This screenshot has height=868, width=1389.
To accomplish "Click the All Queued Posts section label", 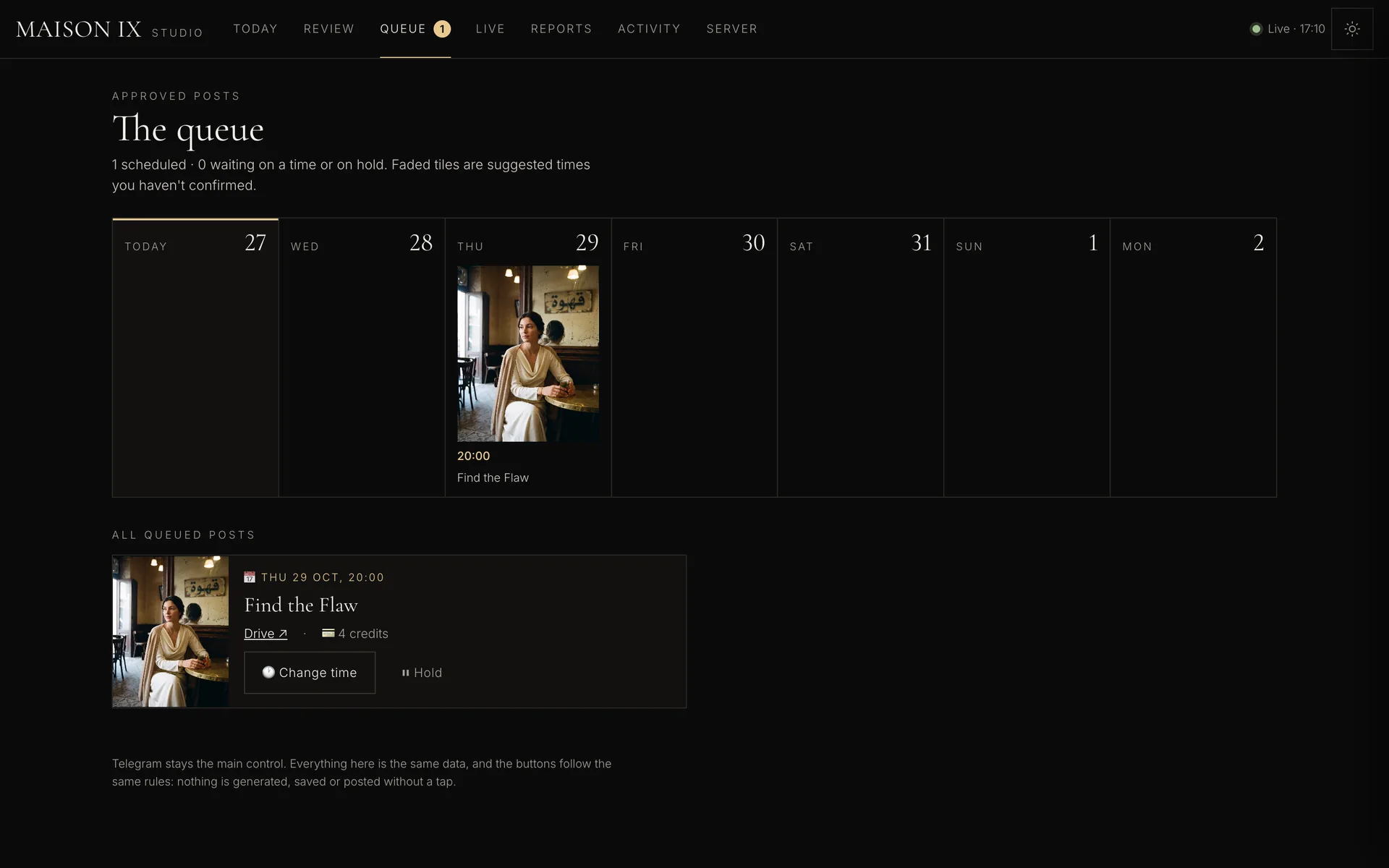I will pos(184,535).
